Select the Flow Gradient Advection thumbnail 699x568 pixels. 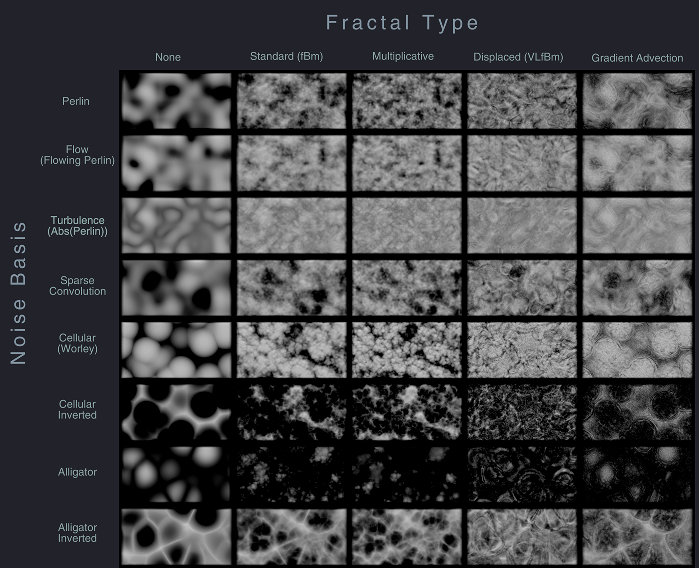click(x=638, y=164)
